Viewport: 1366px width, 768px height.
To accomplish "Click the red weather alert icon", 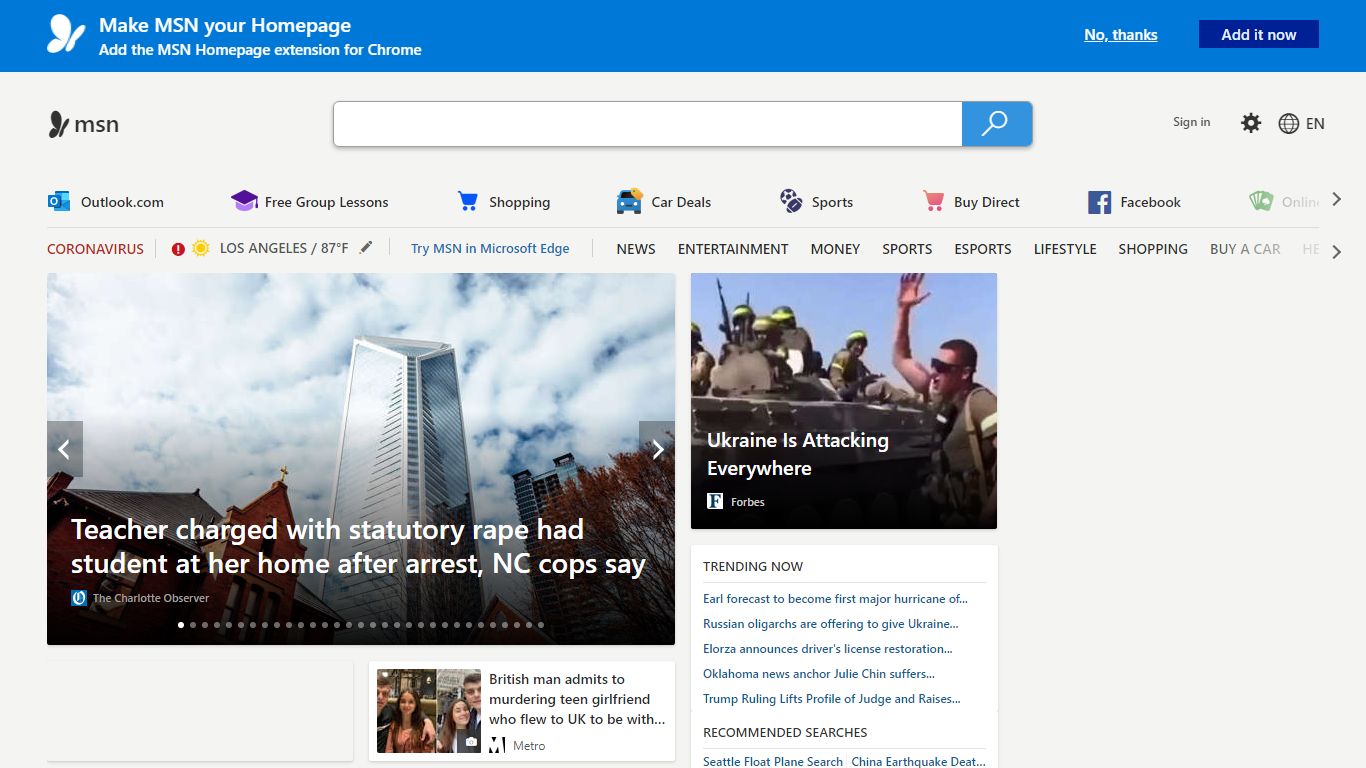I will click(x=178, y=249).
